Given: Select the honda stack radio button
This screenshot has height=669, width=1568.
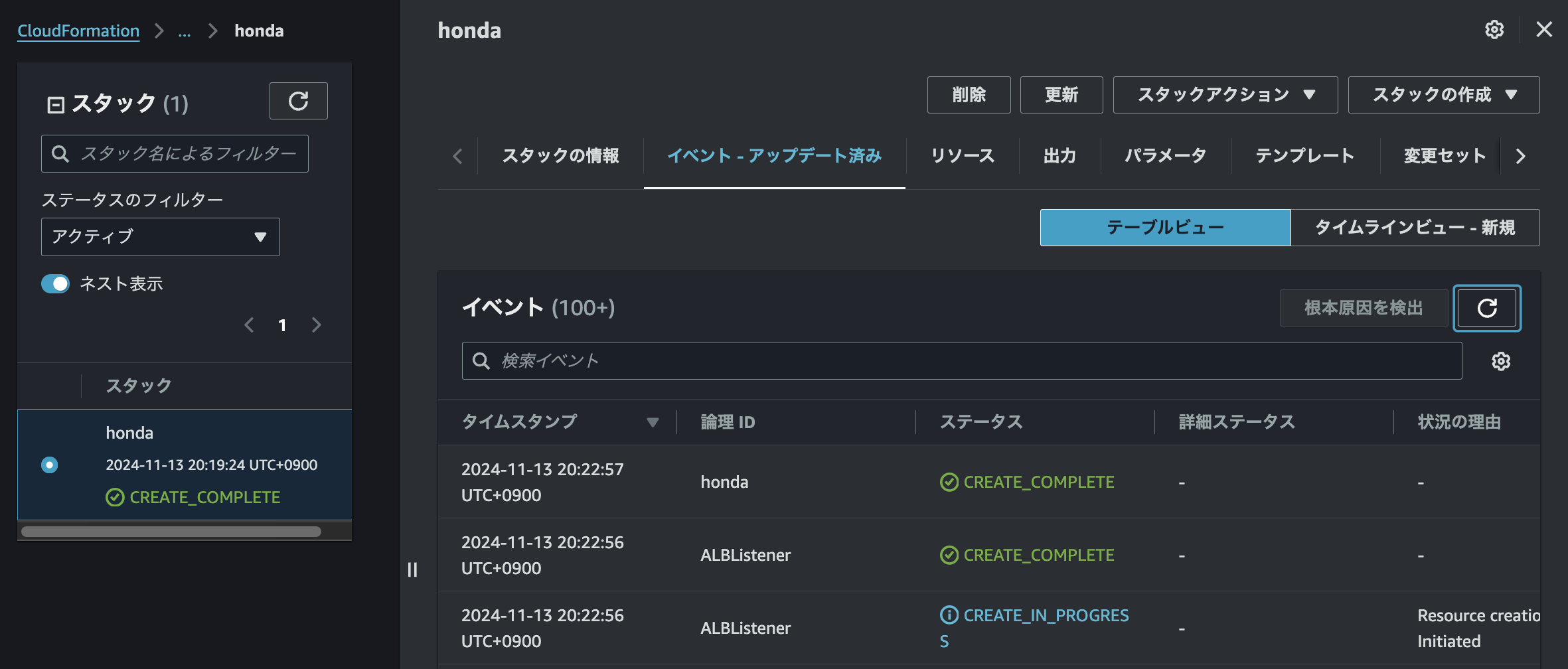Looking at the screenshot, I should click(50, 465).
